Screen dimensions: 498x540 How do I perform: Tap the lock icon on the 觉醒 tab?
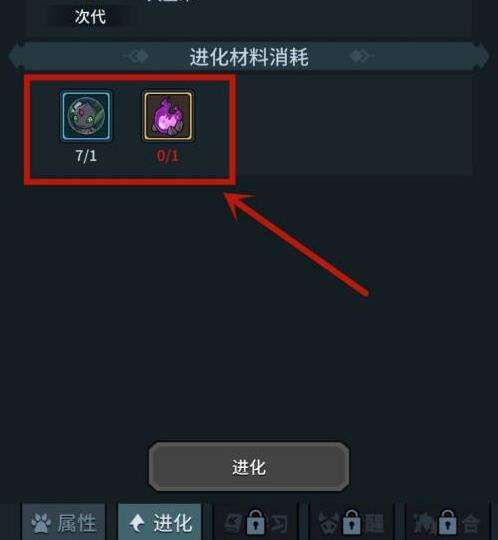[x=351, y=521]
